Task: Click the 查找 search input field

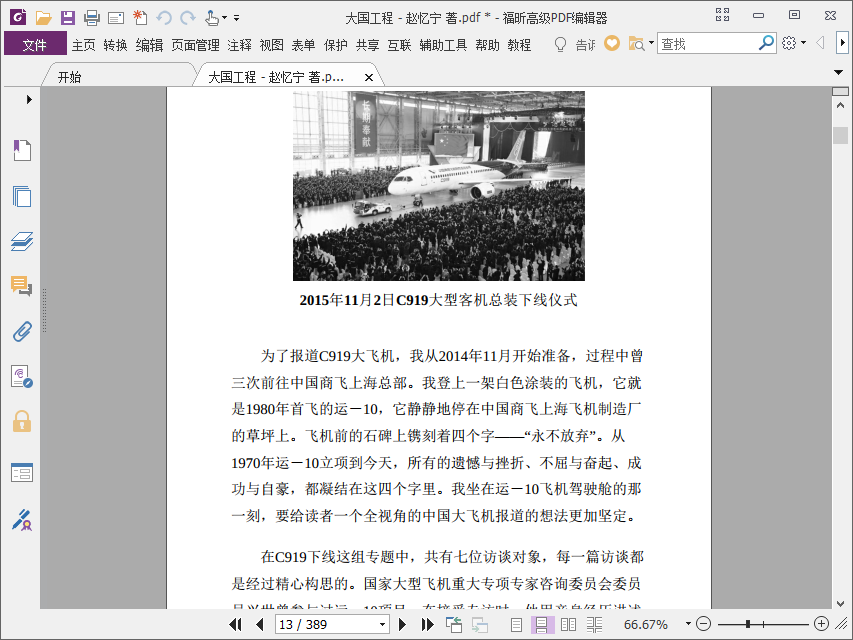Action: click(x=707, y=44)
